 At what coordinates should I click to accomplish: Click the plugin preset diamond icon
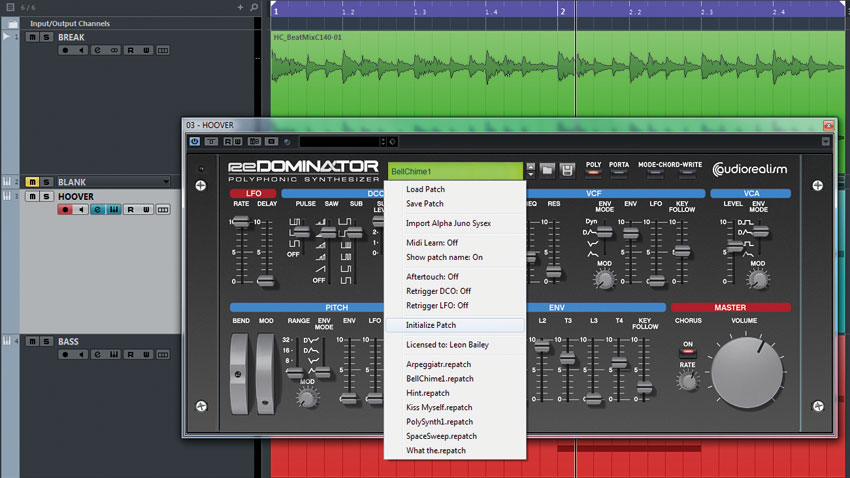[392, 142]
